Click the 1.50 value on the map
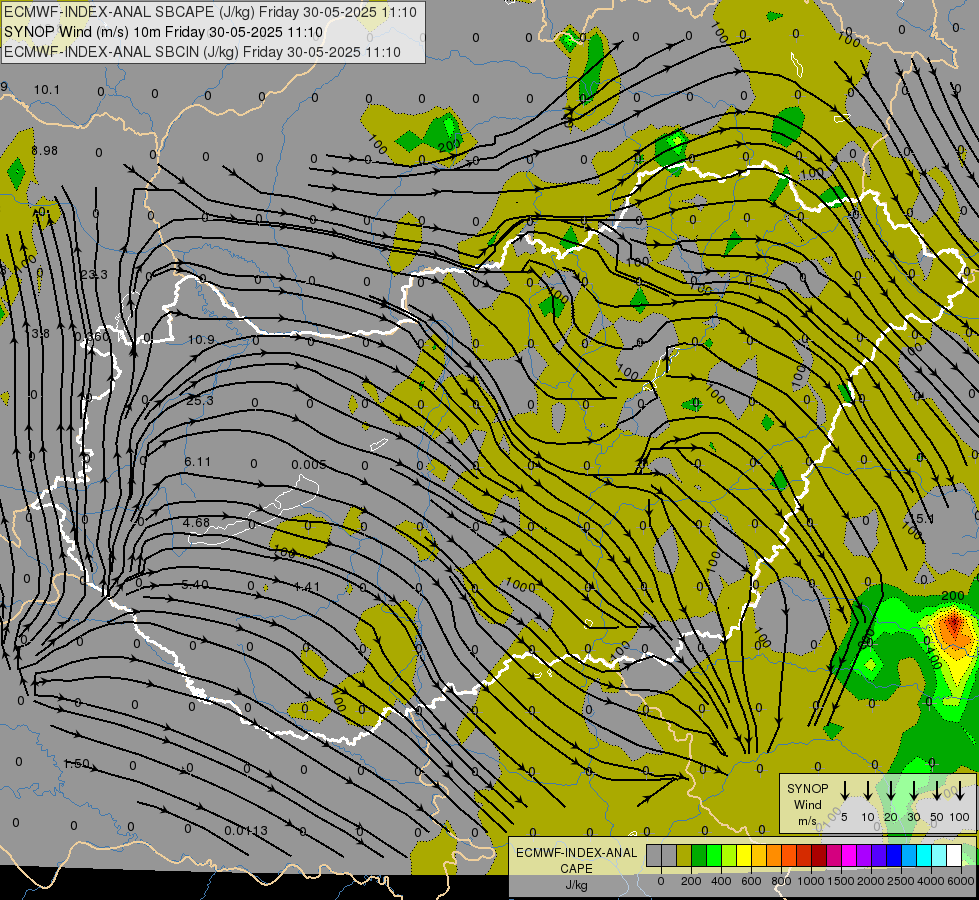 point(76,764)
